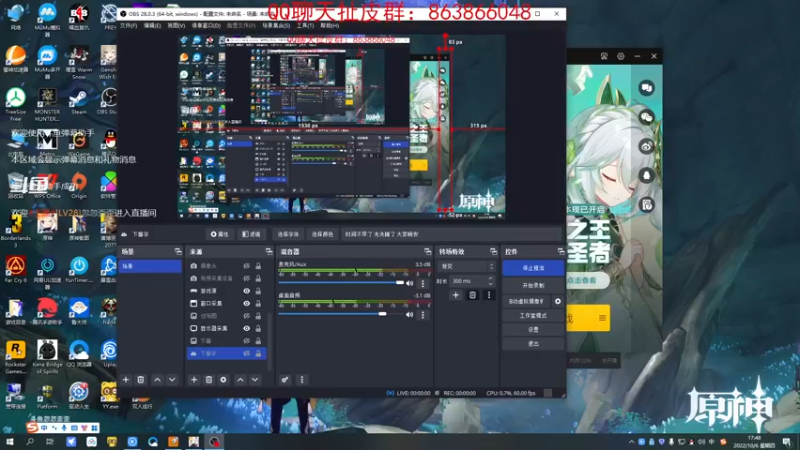Open the 编辑(E) menu in OBS

[x=152, y=26]
